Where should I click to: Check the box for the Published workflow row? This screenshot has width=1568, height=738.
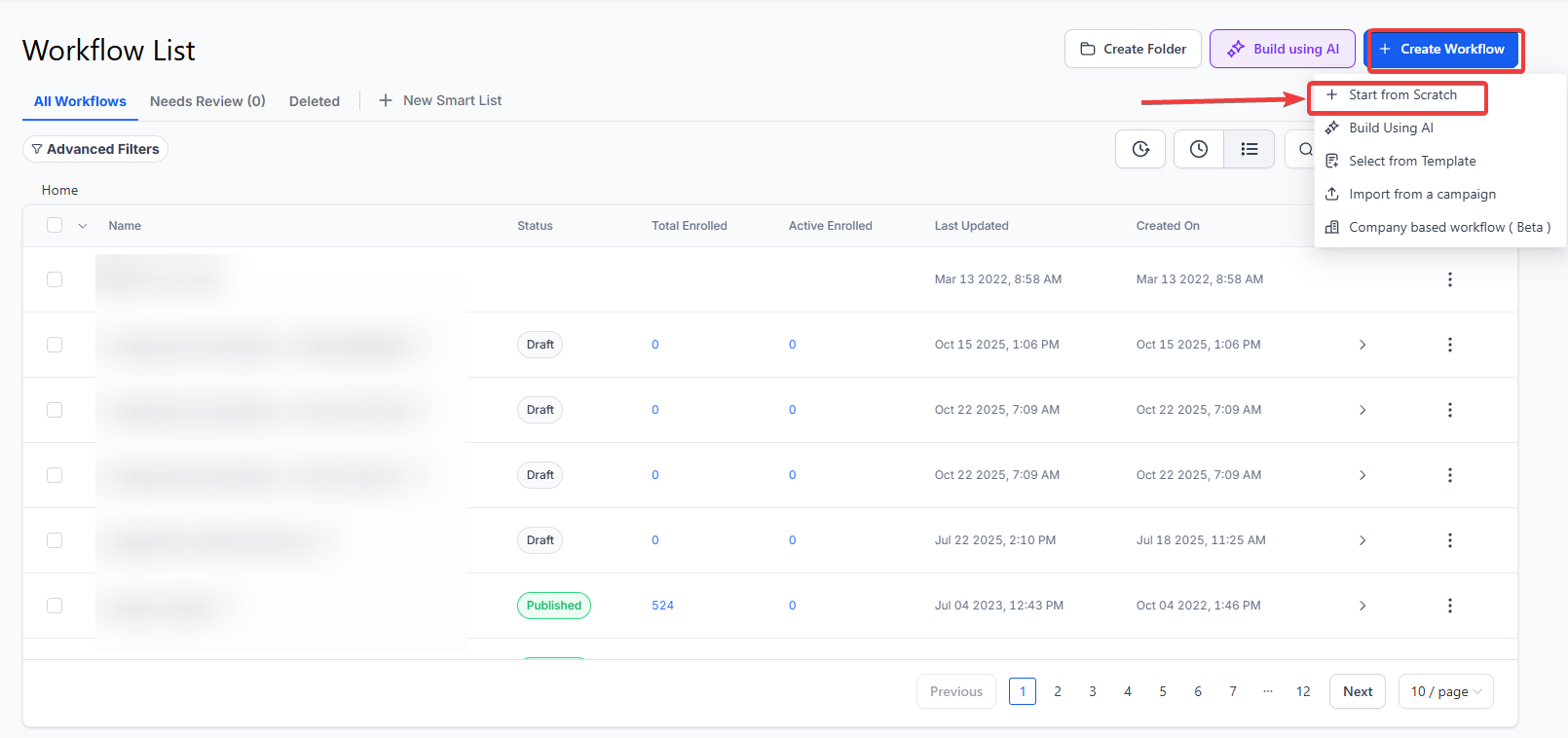coord(55,606)
